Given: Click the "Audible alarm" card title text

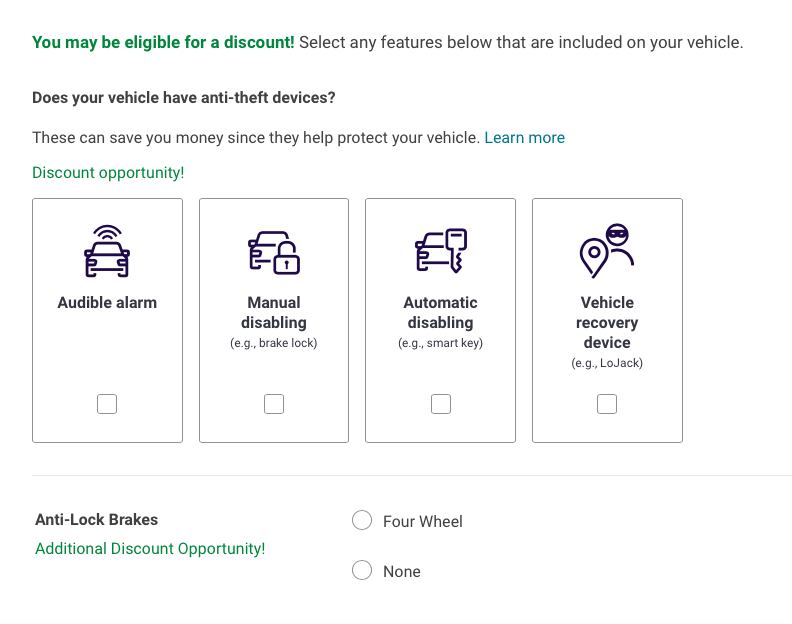Looking at the screenshot, I should (107, 302).
